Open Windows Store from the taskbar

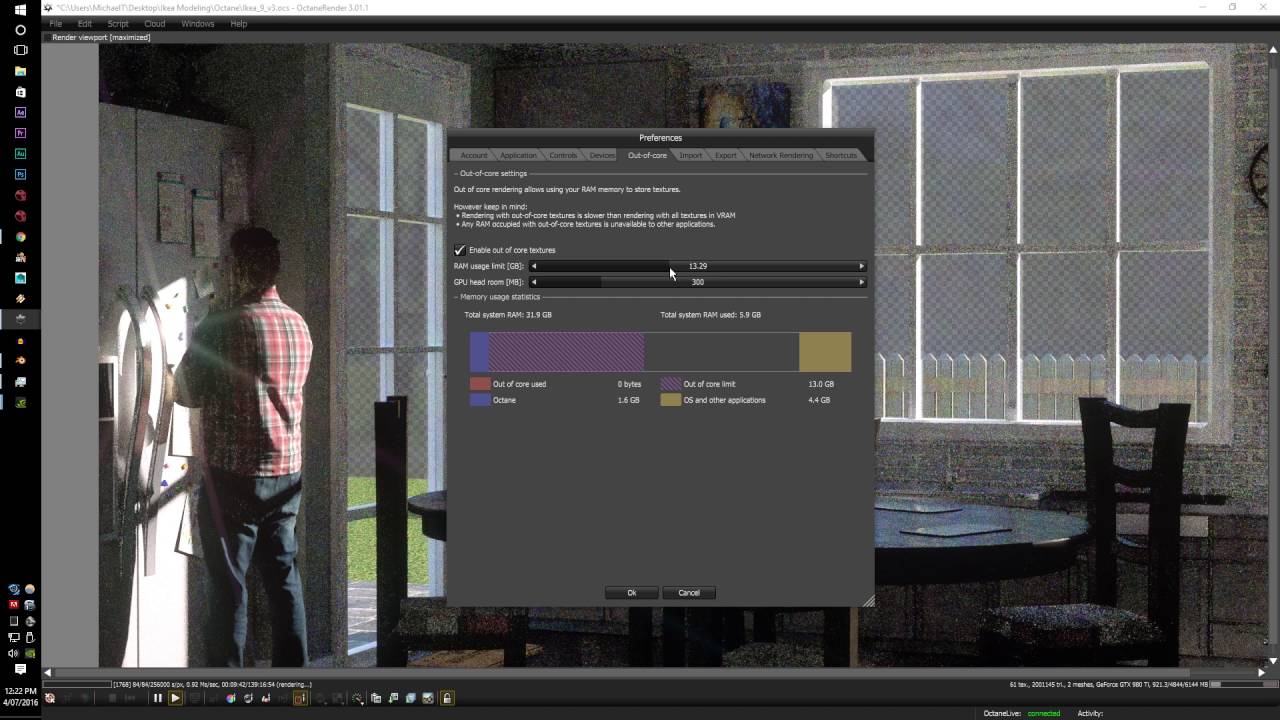[x=20, y=92]
